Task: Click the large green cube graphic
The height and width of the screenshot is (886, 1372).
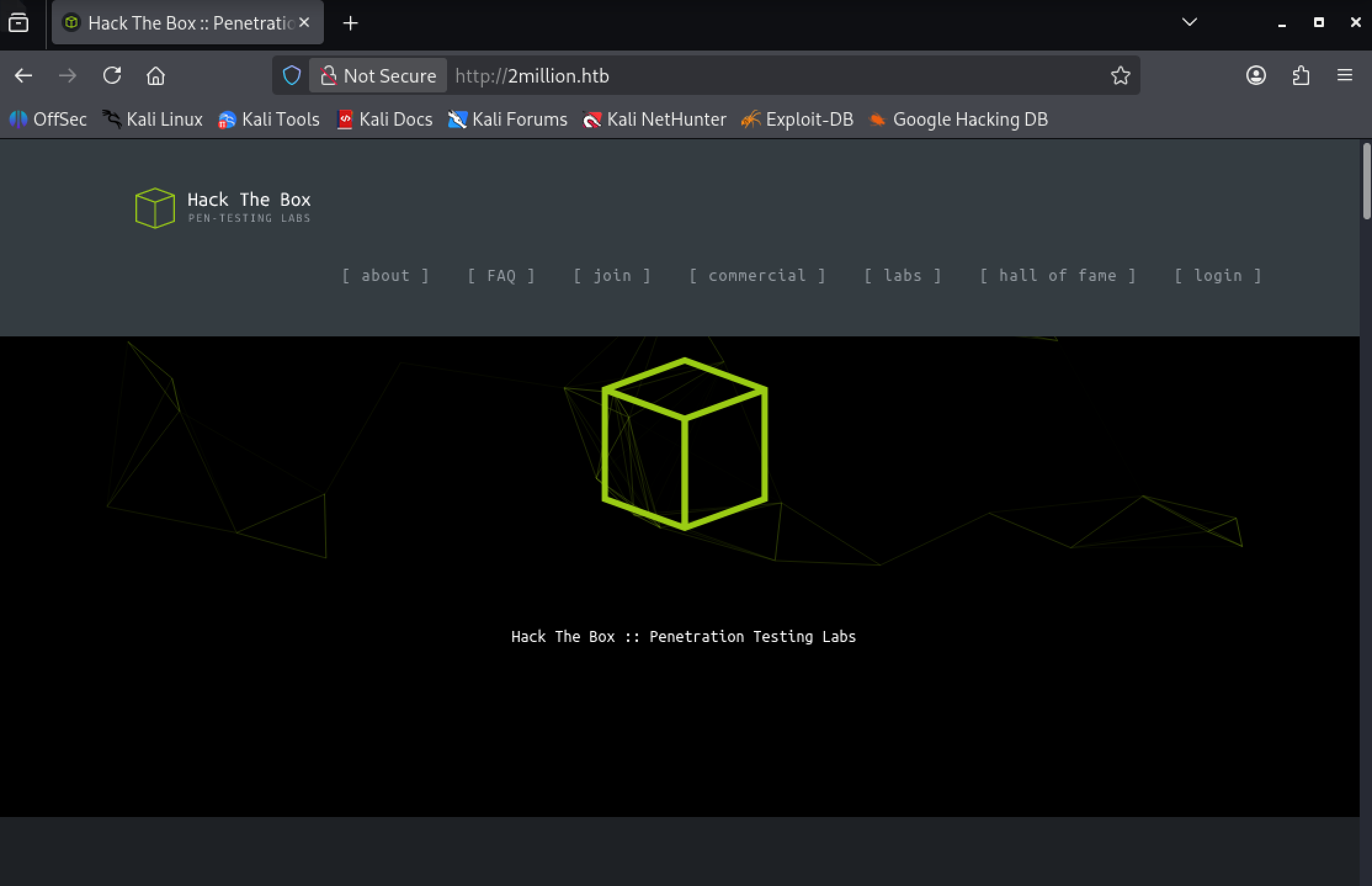Action: 685,444
